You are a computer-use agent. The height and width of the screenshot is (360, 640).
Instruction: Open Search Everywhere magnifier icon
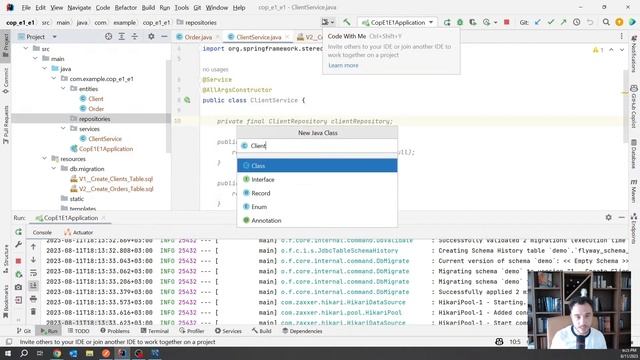point(606,22)
